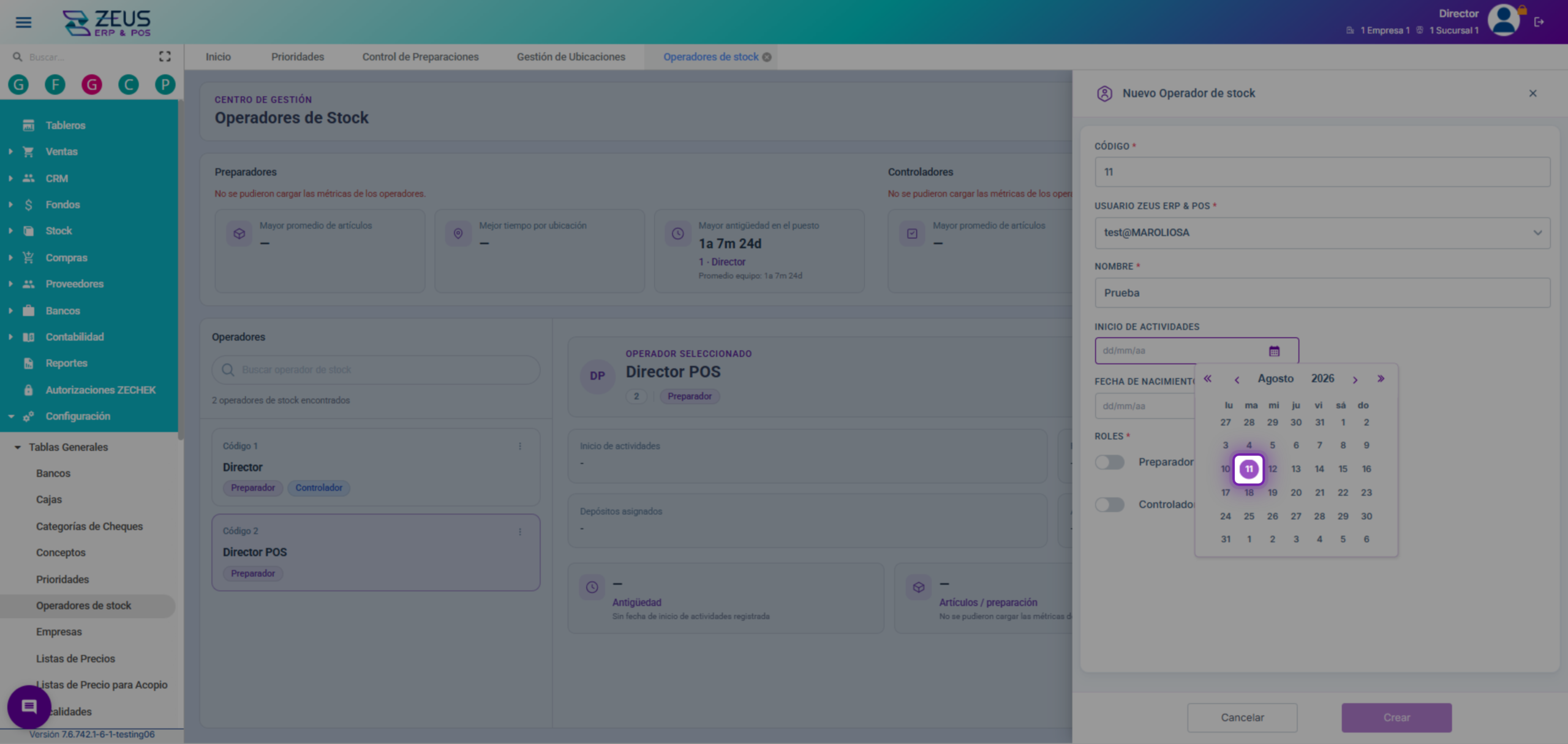Enable the Preparador role toggle
The image size is (1568, 744).
1109,462
